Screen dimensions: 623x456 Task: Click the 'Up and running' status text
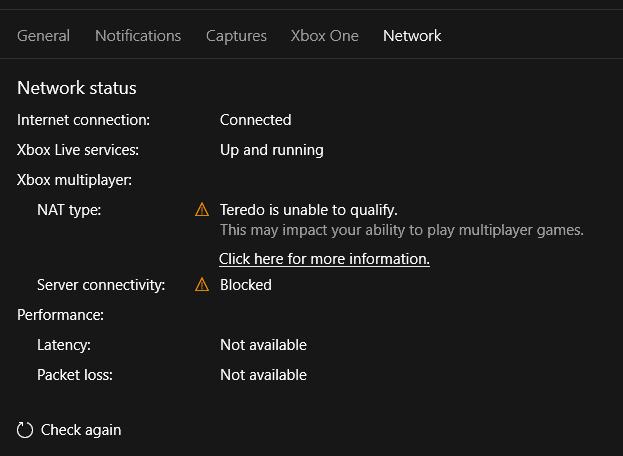tap(272, 150)
